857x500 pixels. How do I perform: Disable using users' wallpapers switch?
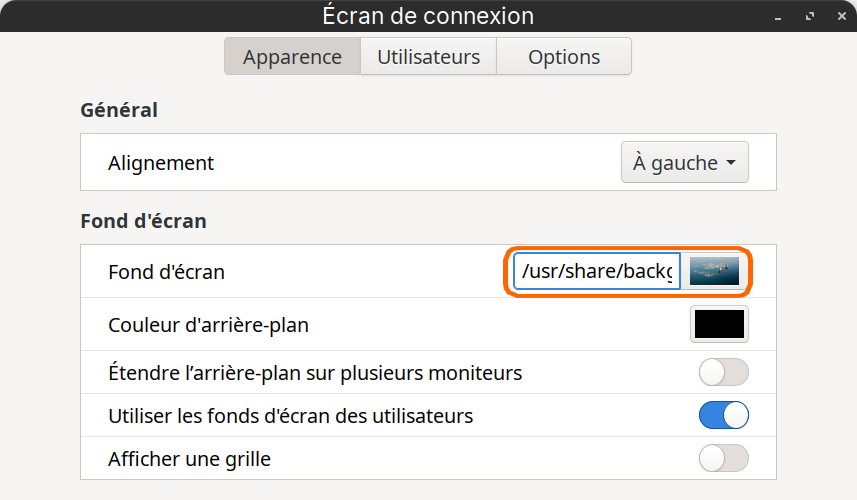click(724, 415)
